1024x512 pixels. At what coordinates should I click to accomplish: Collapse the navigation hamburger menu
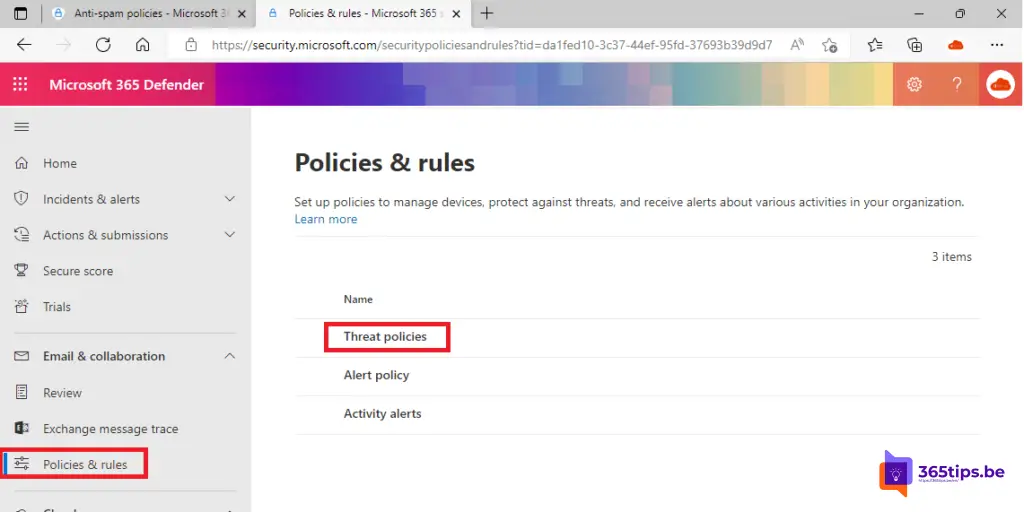[x=22, y=127]
